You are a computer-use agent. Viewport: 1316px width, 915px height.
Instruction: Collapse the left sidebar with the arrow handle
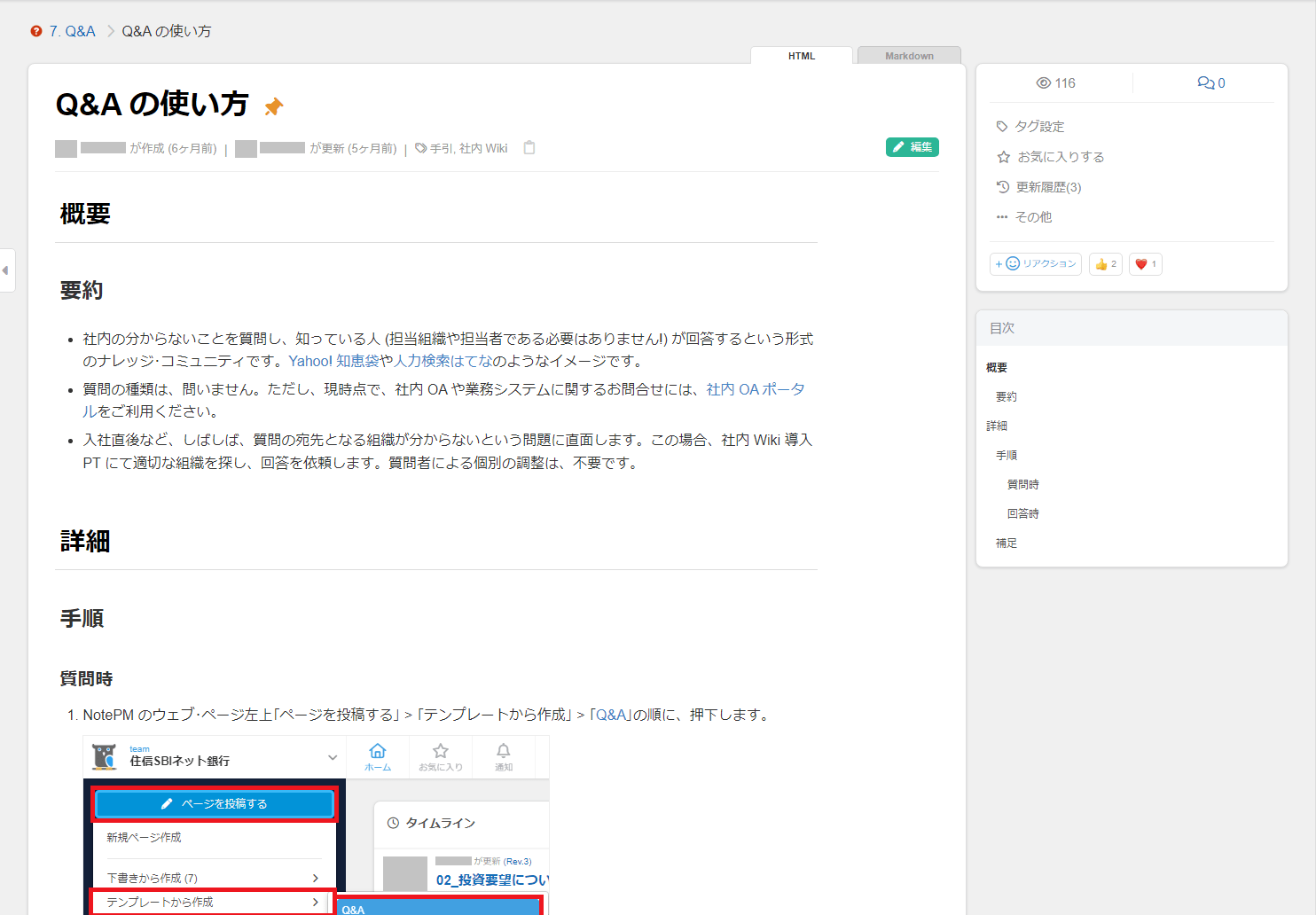coord(6,270)
